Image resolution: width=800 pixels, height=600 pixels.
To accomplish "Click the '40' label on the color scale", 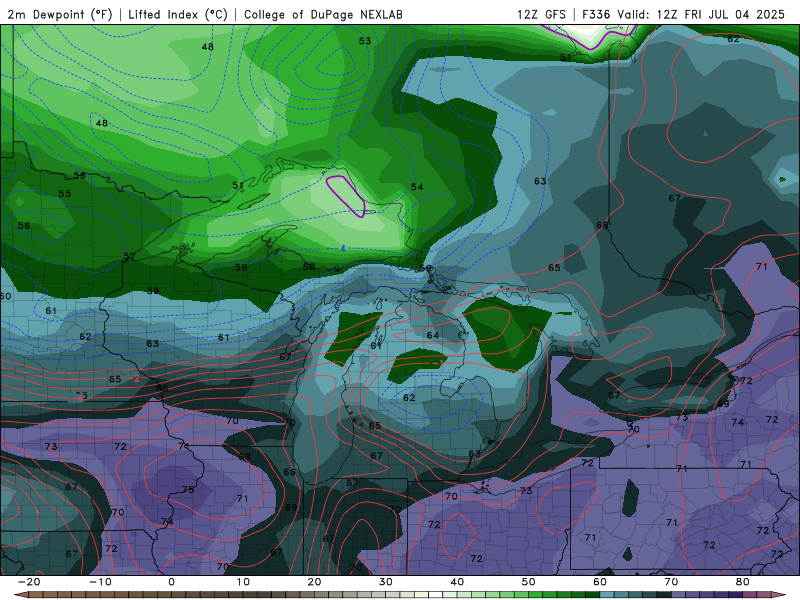I will [457, 582].
